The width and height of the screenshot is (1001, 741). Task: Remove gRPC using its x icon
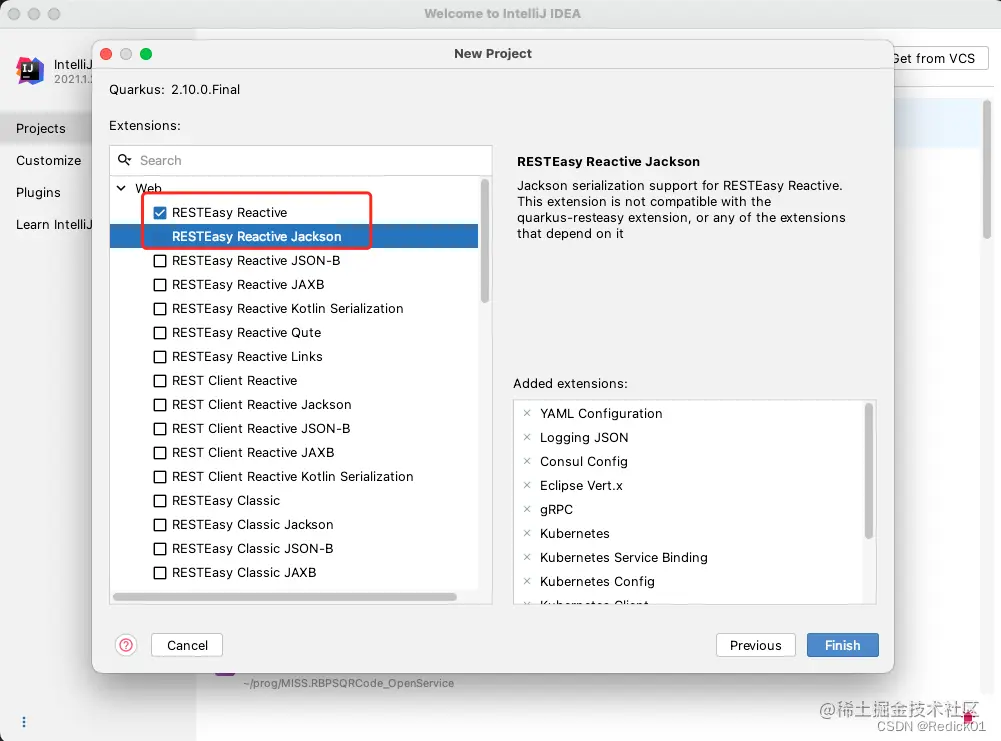tap(527, 509)
